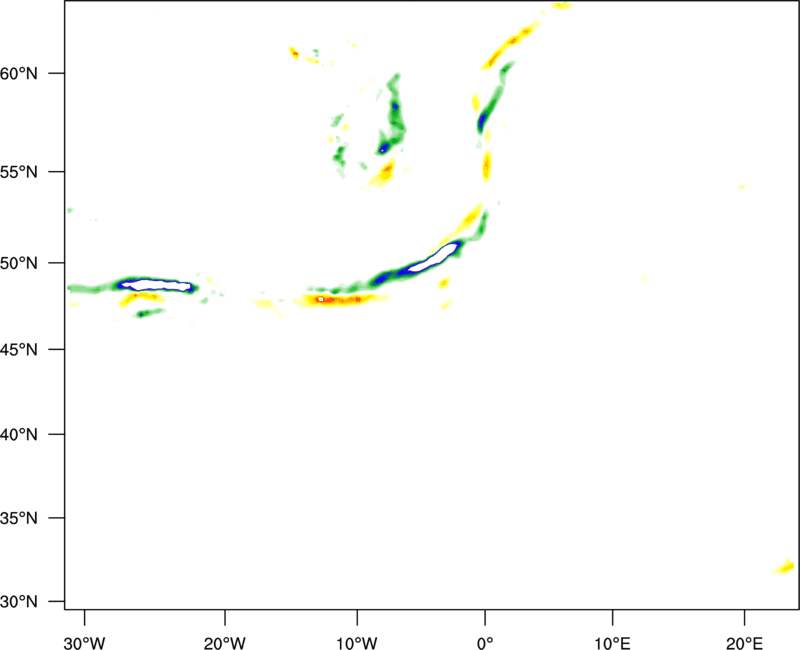This screenshot has width=800, height=650.
Task: Click the 20°W longitude label
Action: tap(225, 644)
